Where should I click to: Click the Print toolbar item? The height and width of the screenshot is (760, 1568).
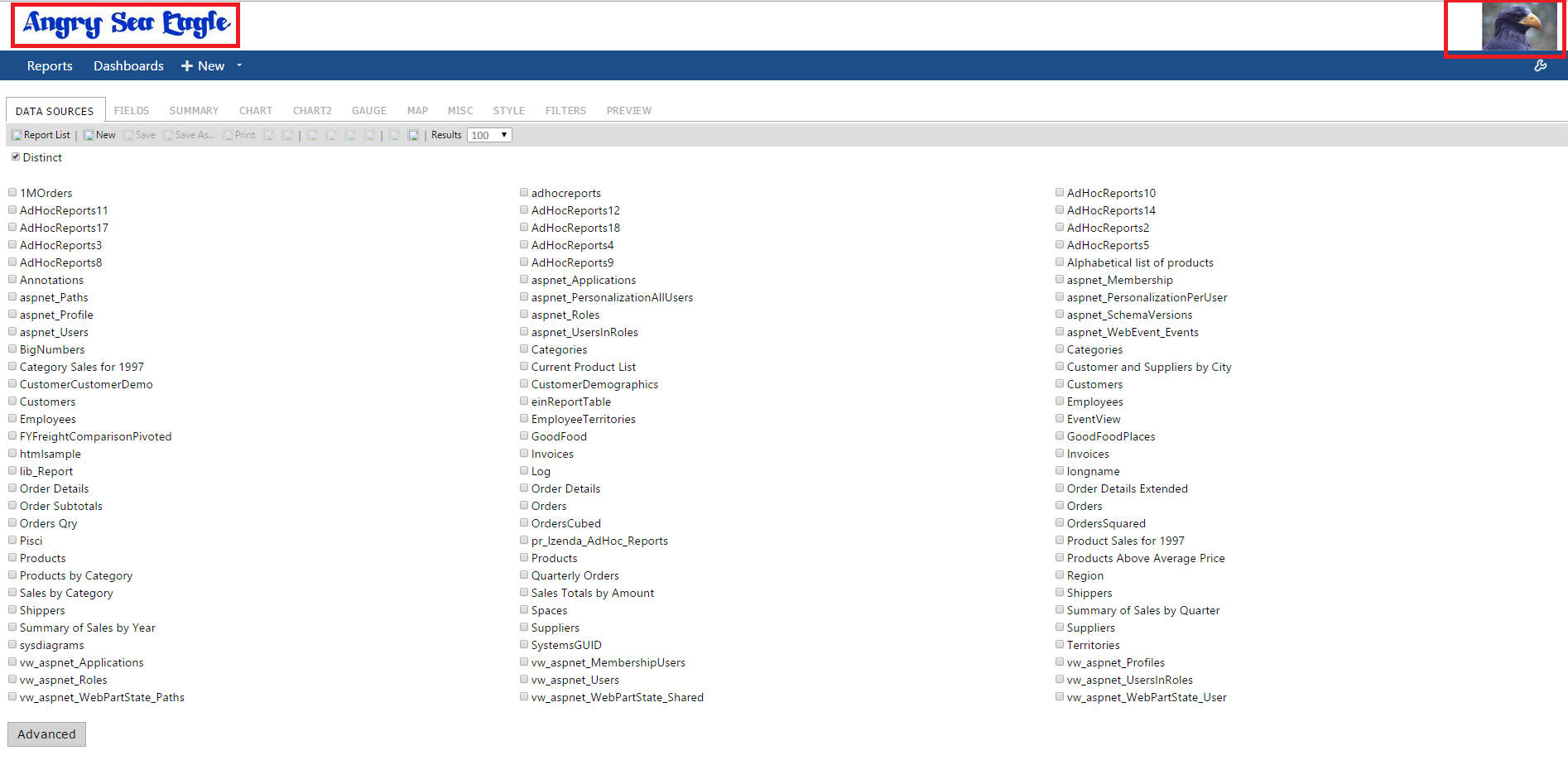coord(239,135)
